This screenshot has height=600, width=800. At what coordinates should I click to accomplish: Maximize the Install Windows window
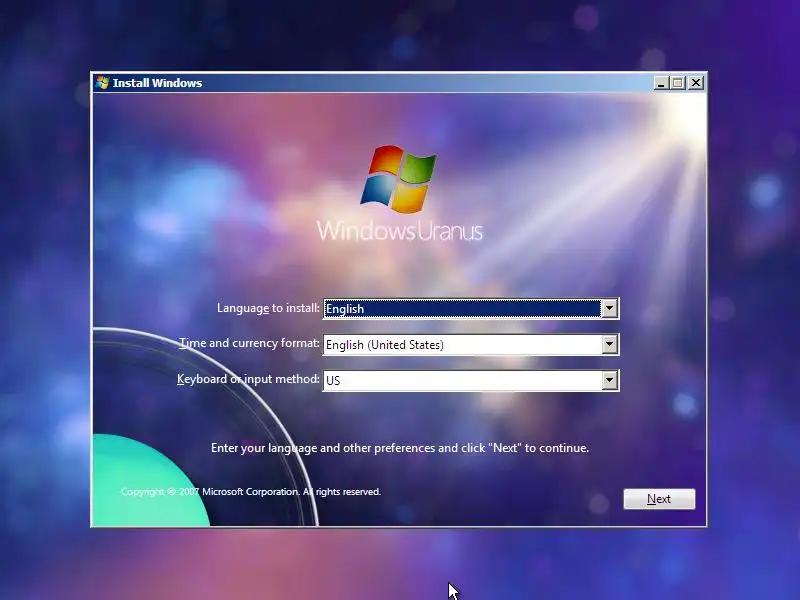[x=678, y=83]
